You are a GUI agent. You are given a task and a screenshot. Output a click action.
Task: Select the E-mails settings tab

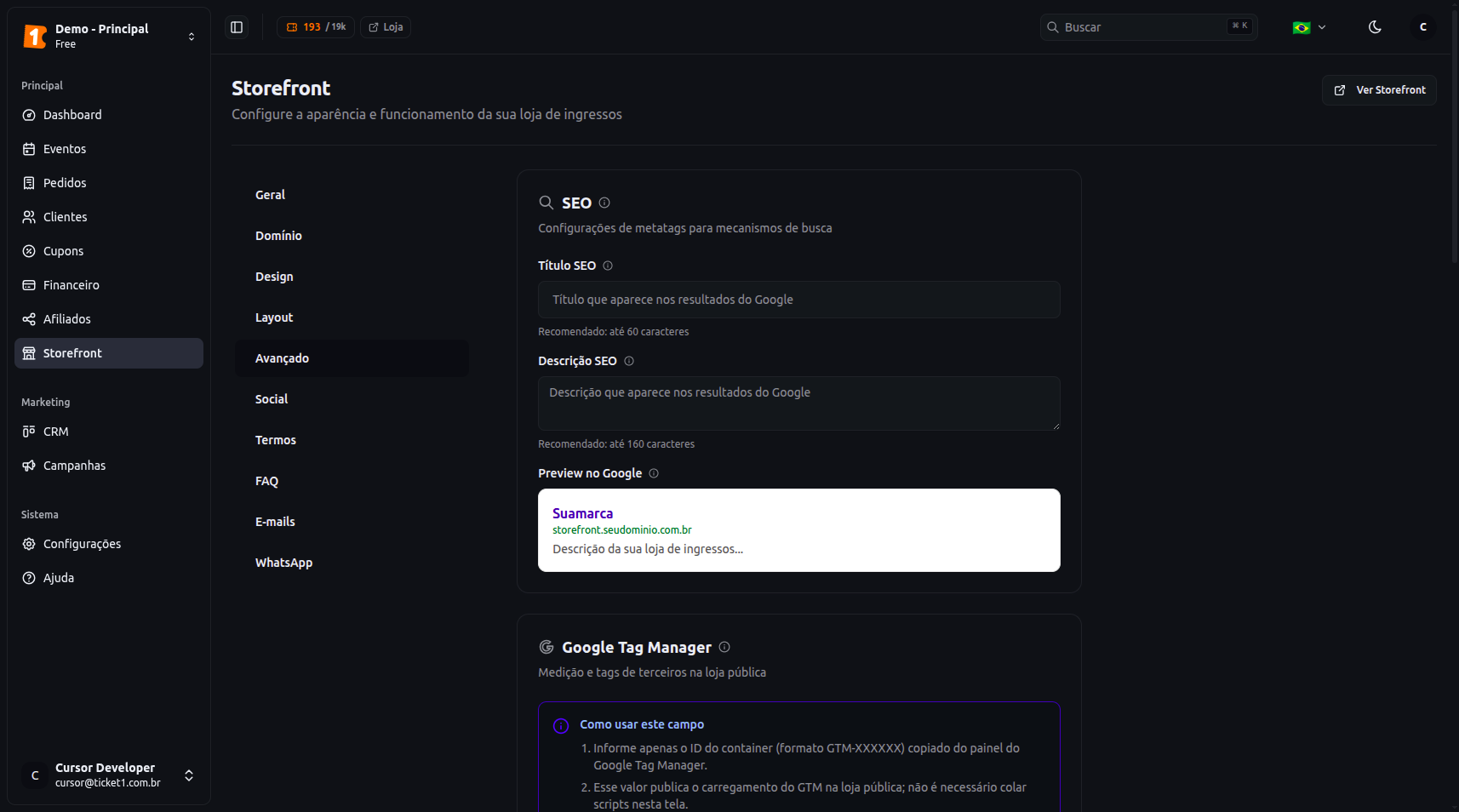click(352, 522)
